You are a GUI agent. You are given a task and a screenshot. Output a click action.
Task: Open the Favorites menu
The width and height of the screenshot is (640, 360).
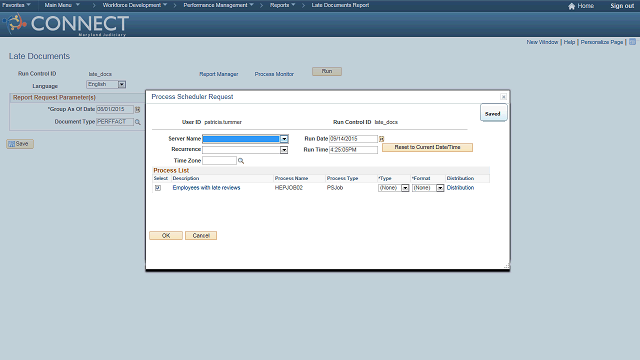coord(17,5)
